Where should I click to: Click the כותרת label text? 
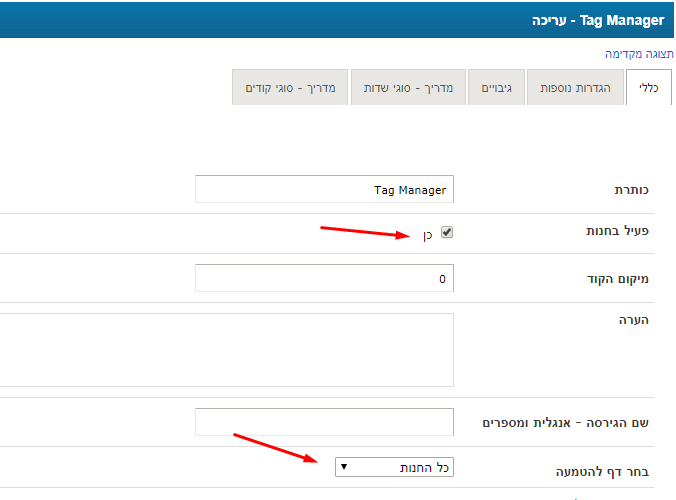[632, 190]
